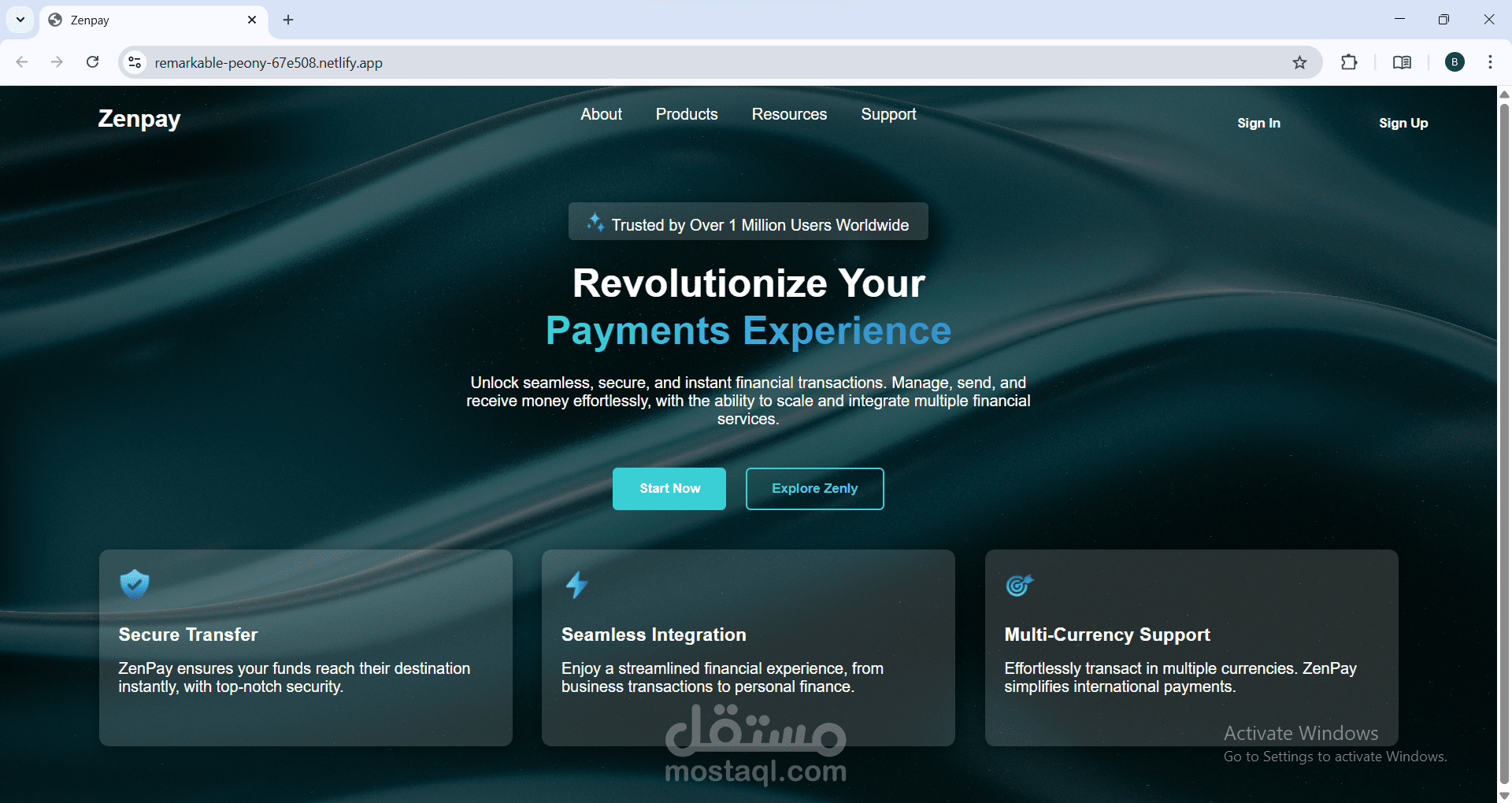Open the Support menu item

888,115
